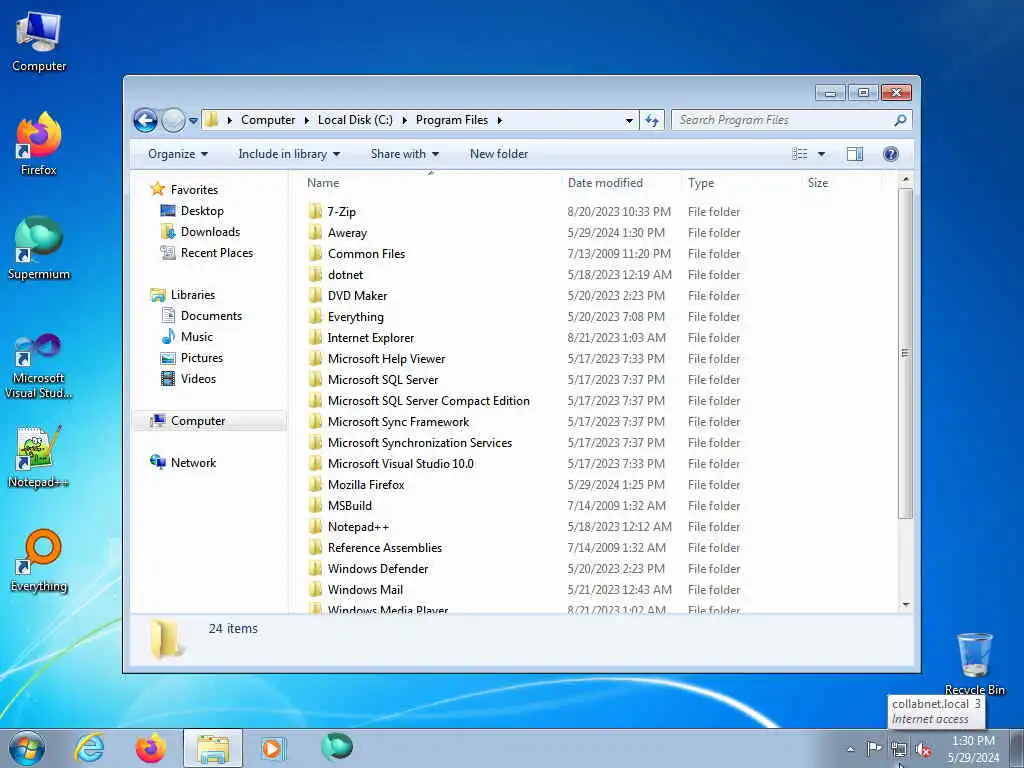
Task: Select the Windows Defender folder
Action: (x=377, y=569)
